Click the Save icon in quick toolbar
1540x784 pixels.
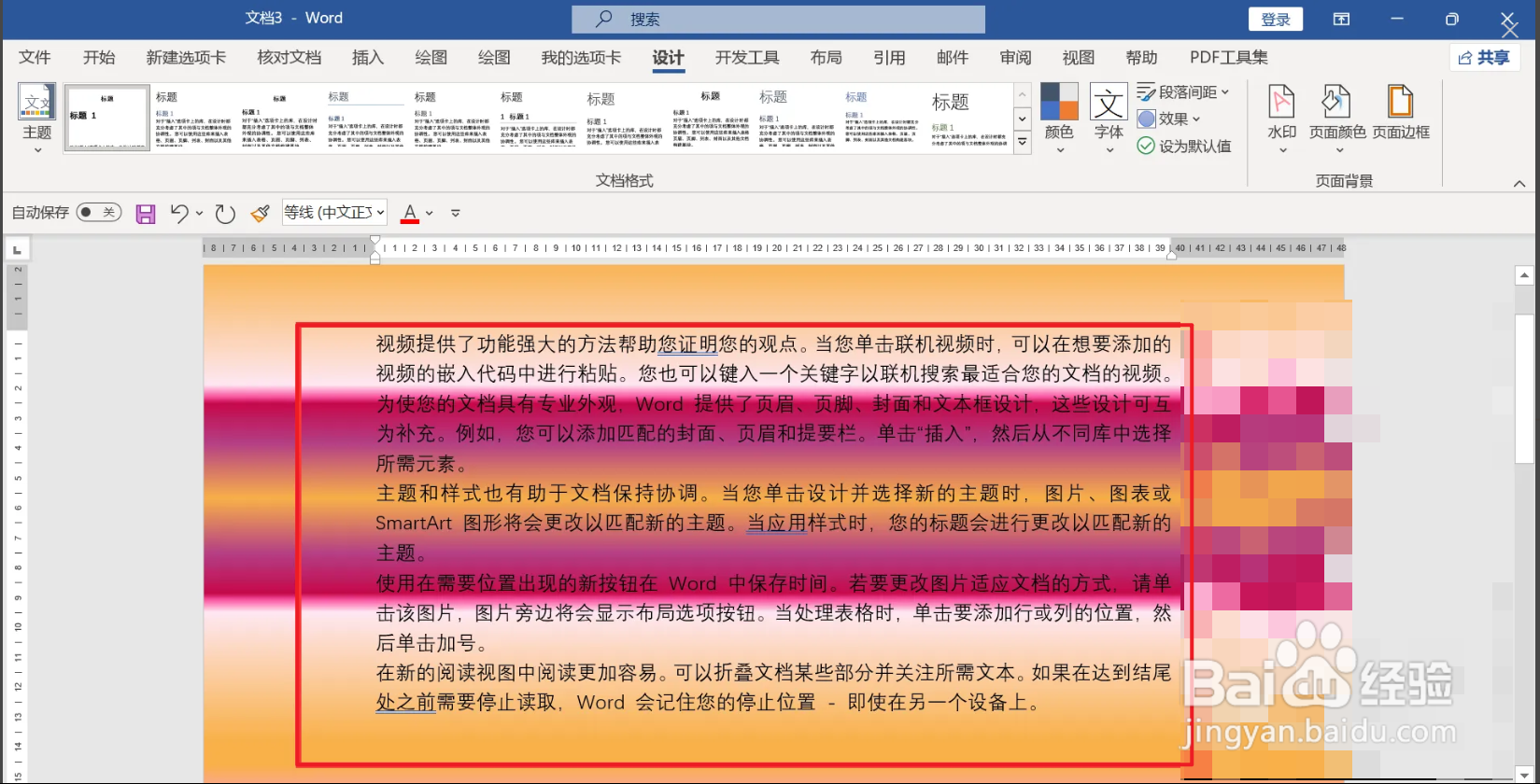[x=146, y=214]
